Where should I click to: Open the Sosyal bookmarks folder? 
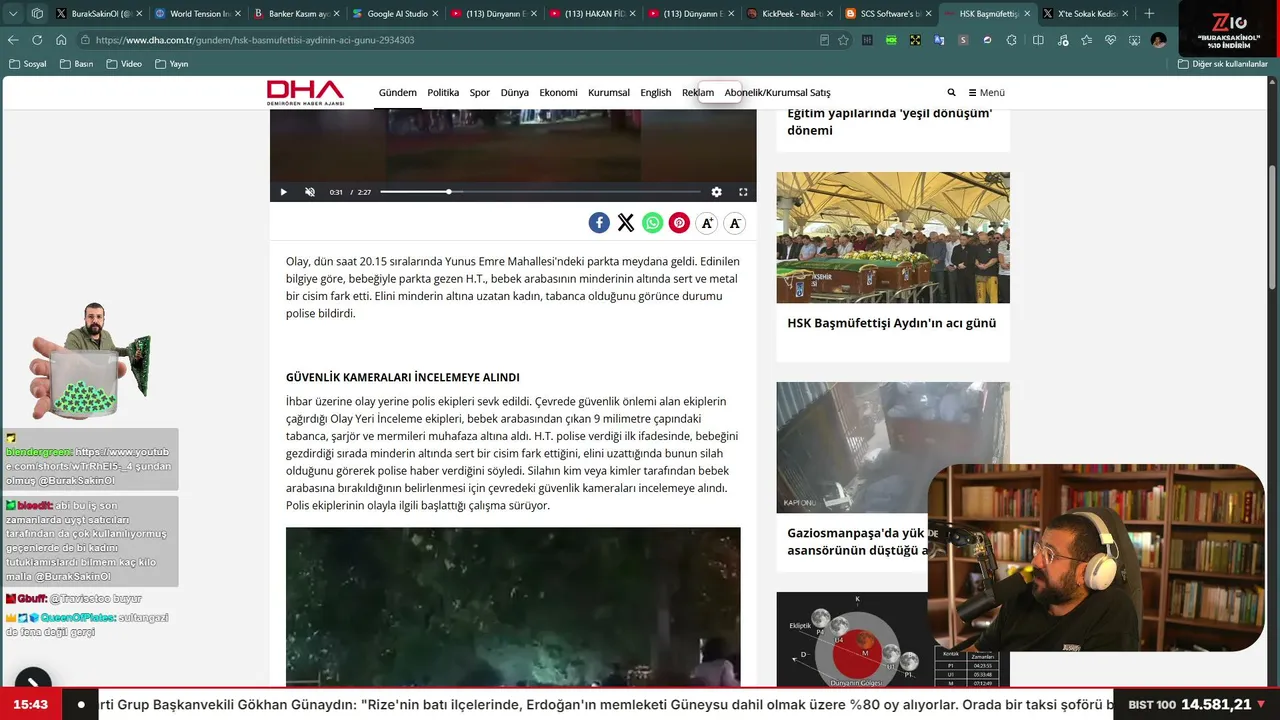pyautogui.click(x=28, y=64)
